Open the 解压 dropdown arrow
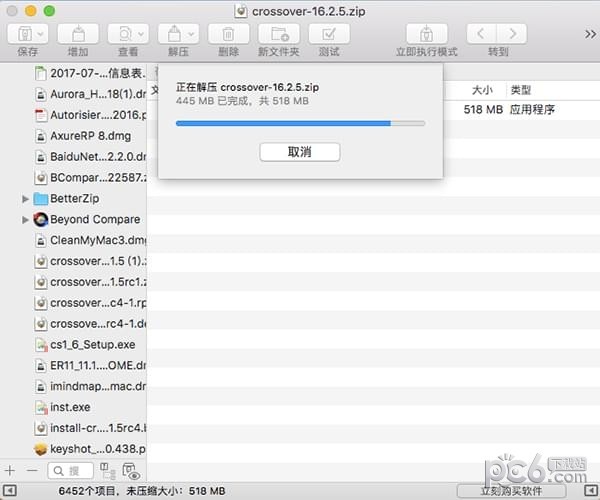Image resolution: width=600 pixels, height=500 pixels. [x=191, y=34]
